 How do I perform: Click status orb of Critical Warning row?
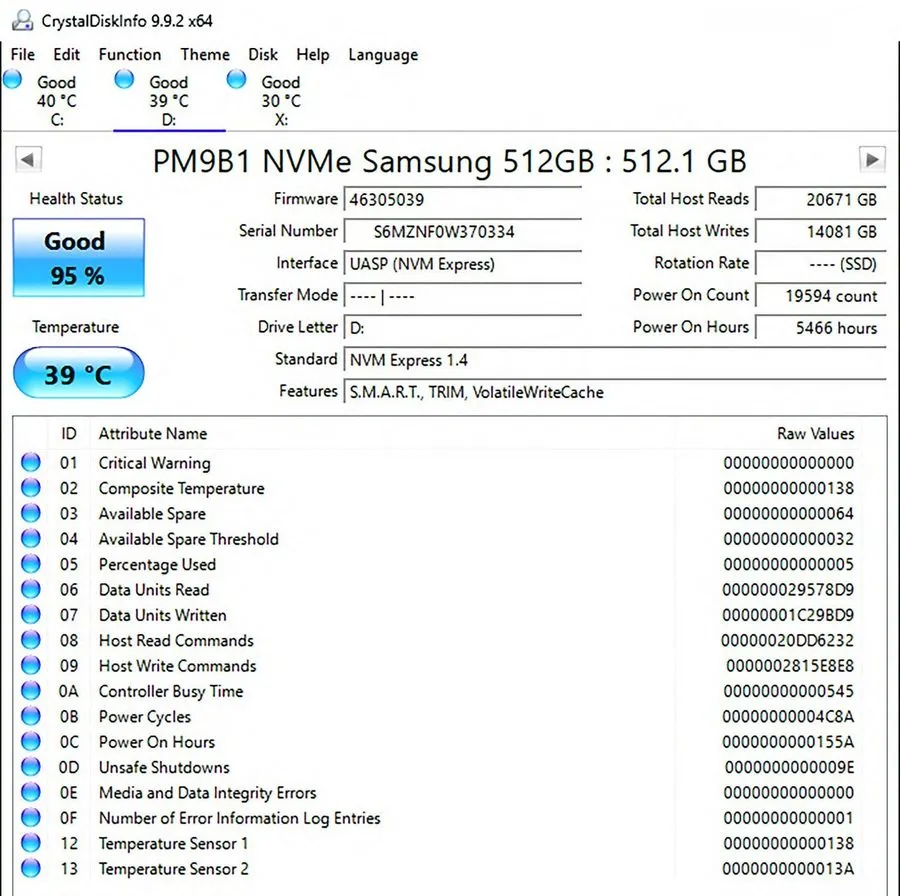pos(31,463)
